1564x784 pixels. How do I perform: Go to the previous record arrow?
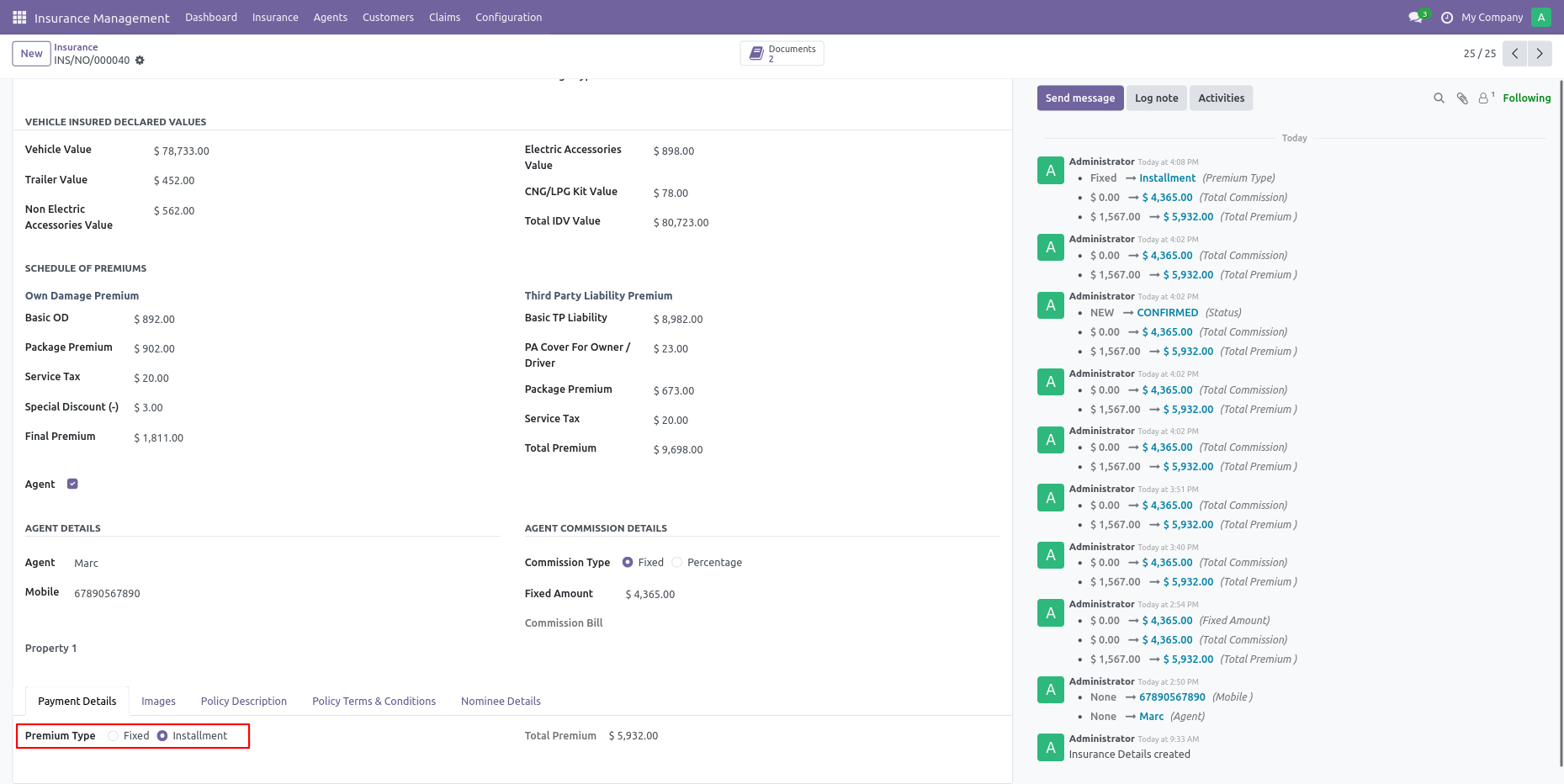point(1514,54)
